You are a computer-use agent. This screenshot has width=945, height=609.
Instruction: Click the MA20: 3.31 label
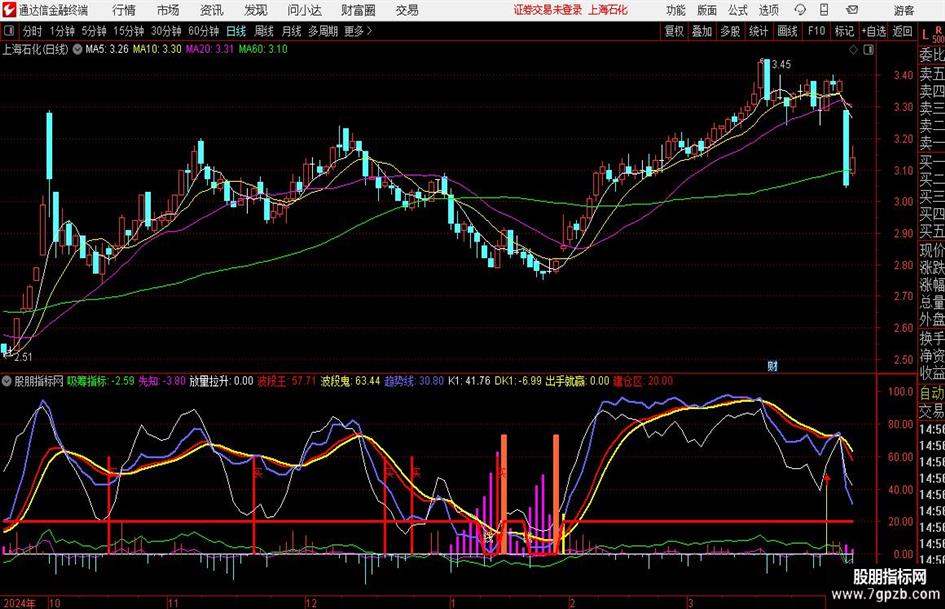pos(209,49)
